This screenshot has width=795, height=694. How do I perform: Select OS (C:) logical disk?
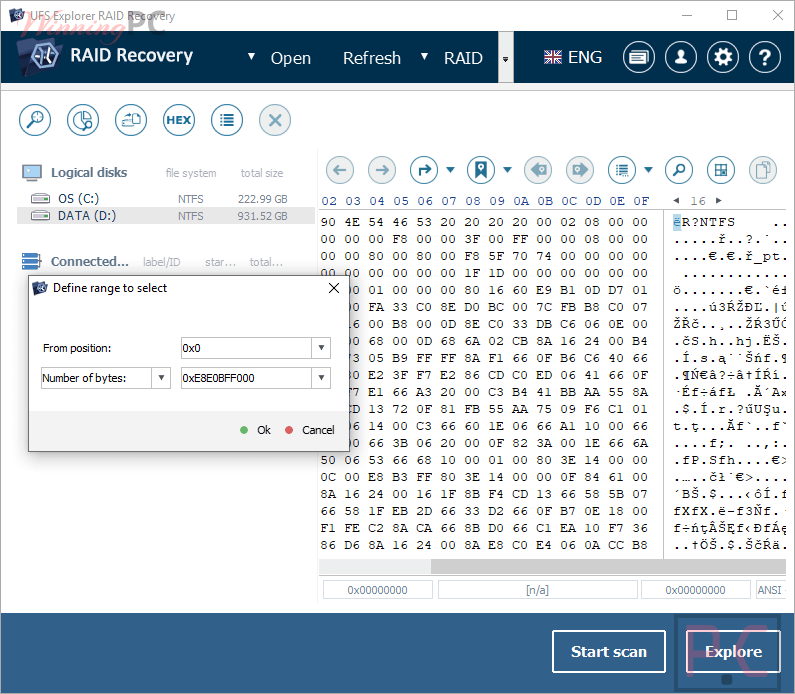click(165, 199)
